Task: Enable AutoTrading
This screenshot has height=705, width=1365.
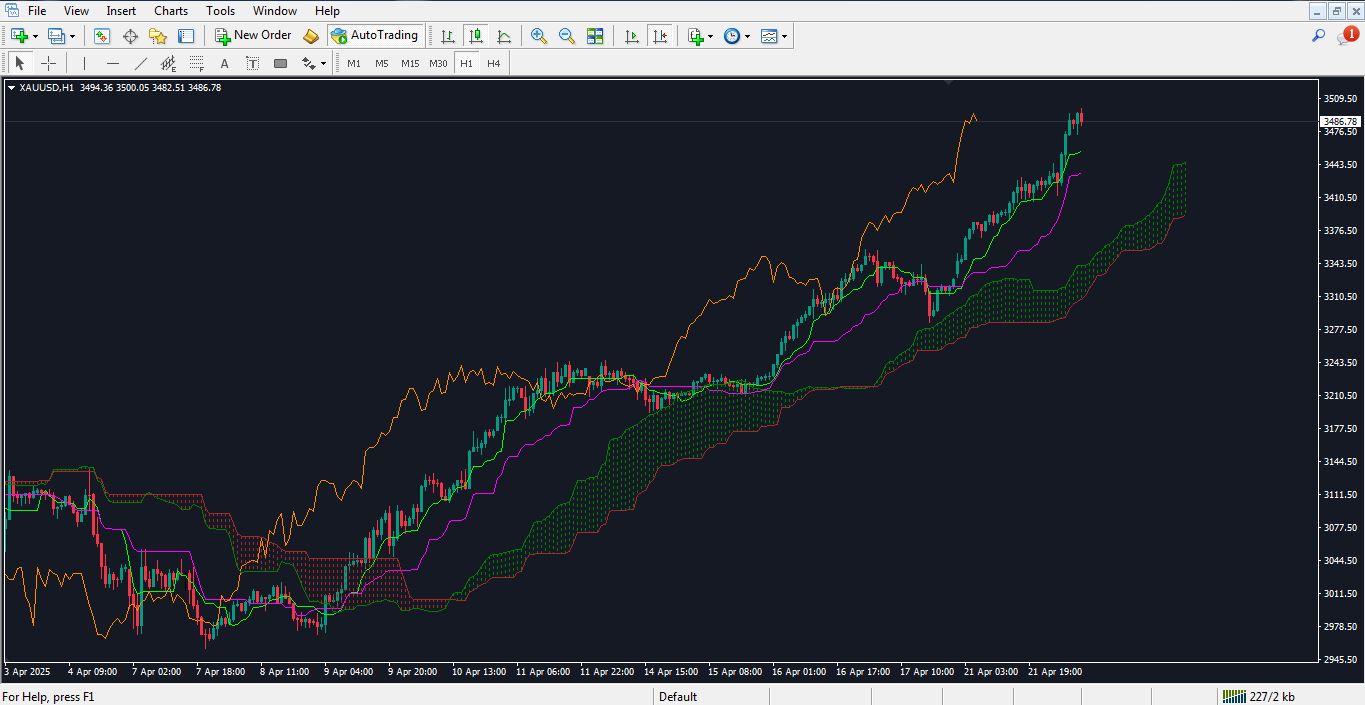Action: pos(376,36)
